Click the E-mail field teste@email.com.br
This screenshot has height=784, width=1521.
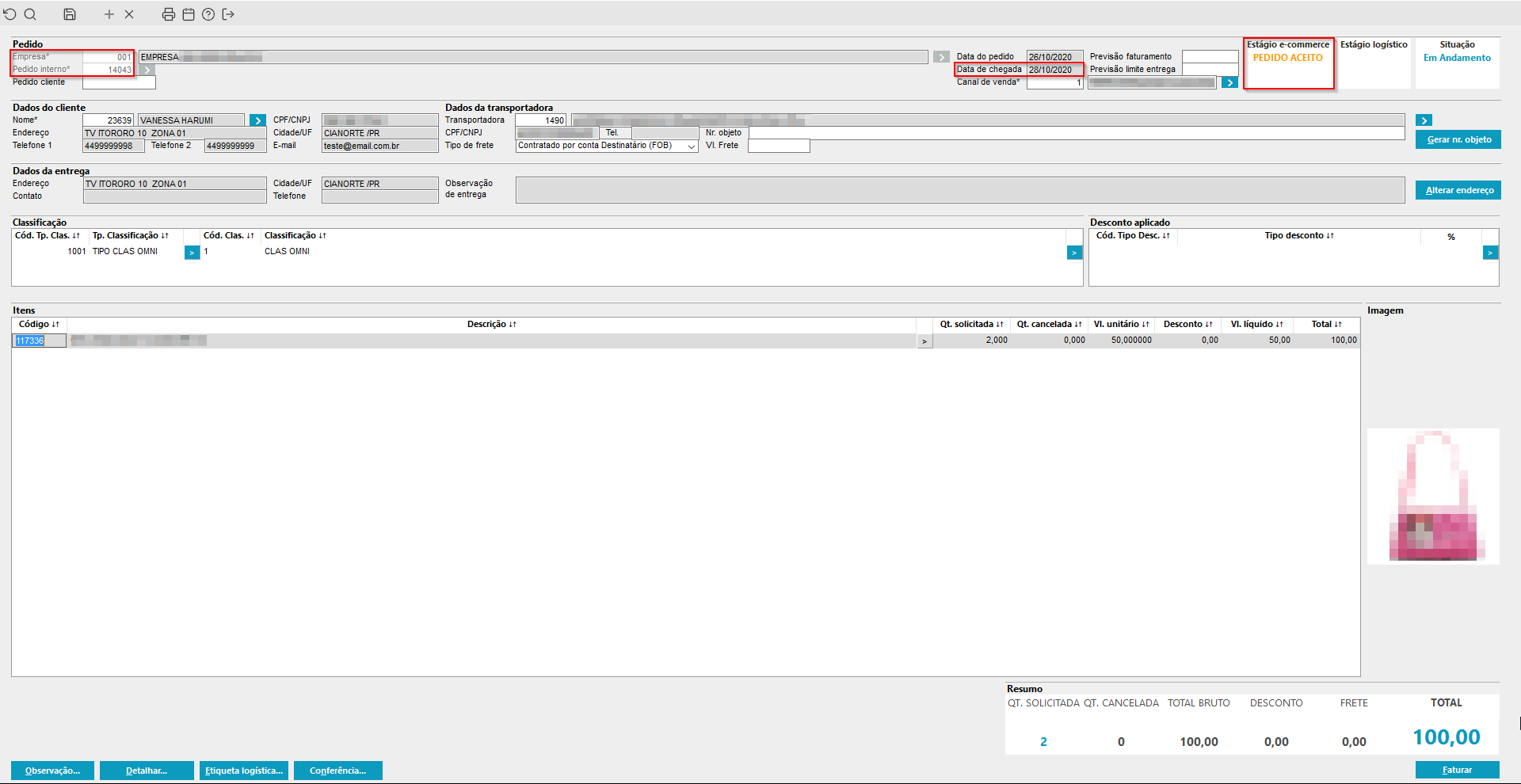379,146
